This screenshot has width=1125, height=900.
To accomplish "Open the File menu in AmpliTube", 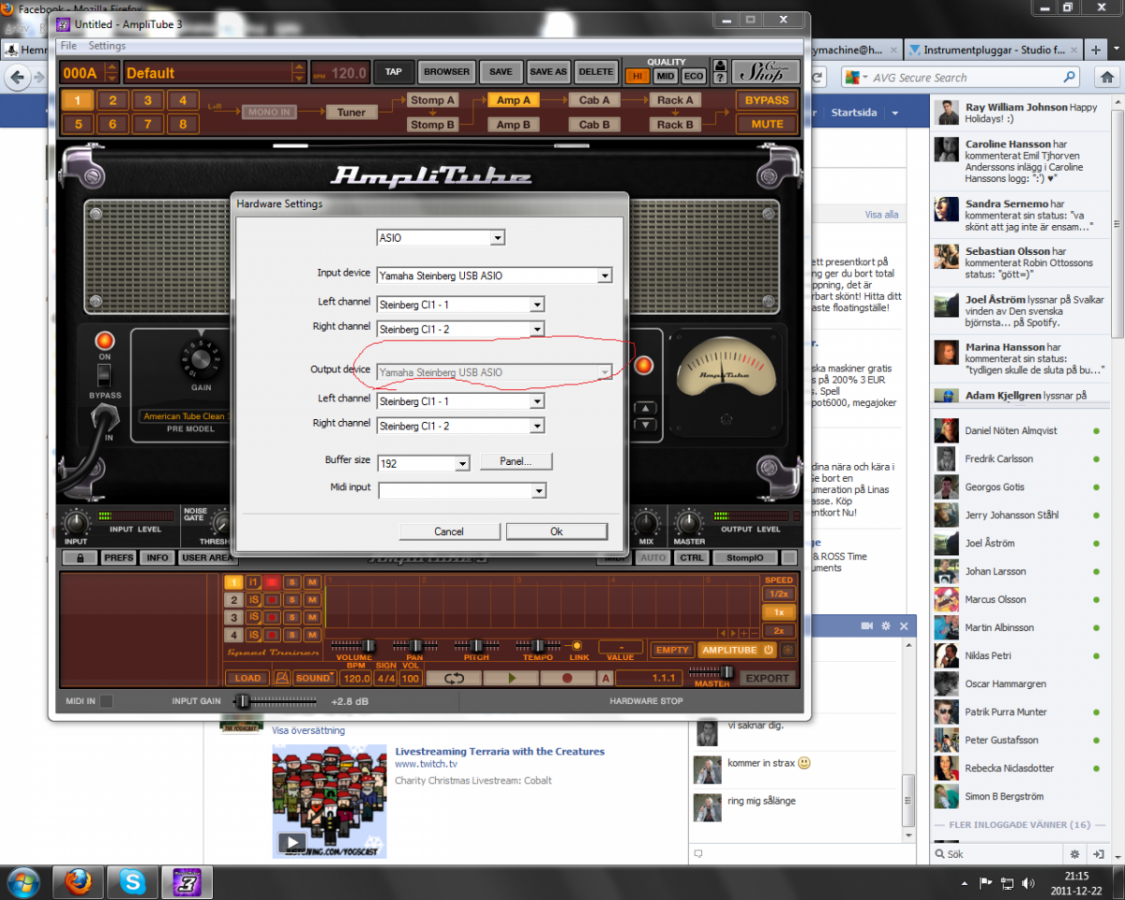I will [x=68, y=46].
